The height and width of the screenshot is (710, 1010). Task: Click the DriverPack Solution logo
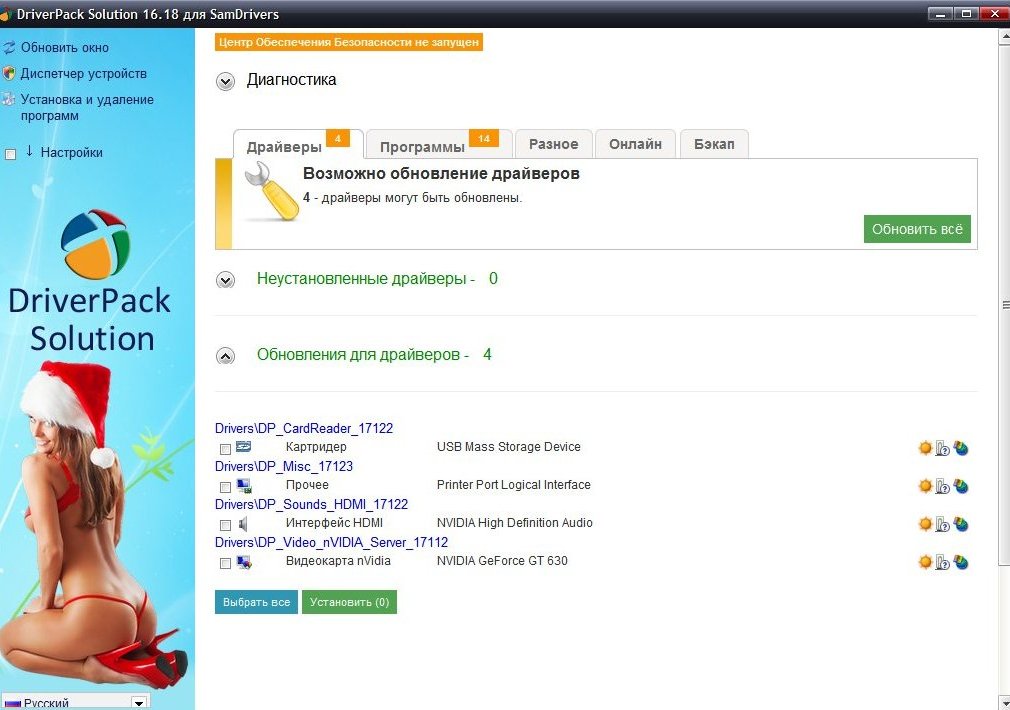pyautogui.click(x=95, y=244)
